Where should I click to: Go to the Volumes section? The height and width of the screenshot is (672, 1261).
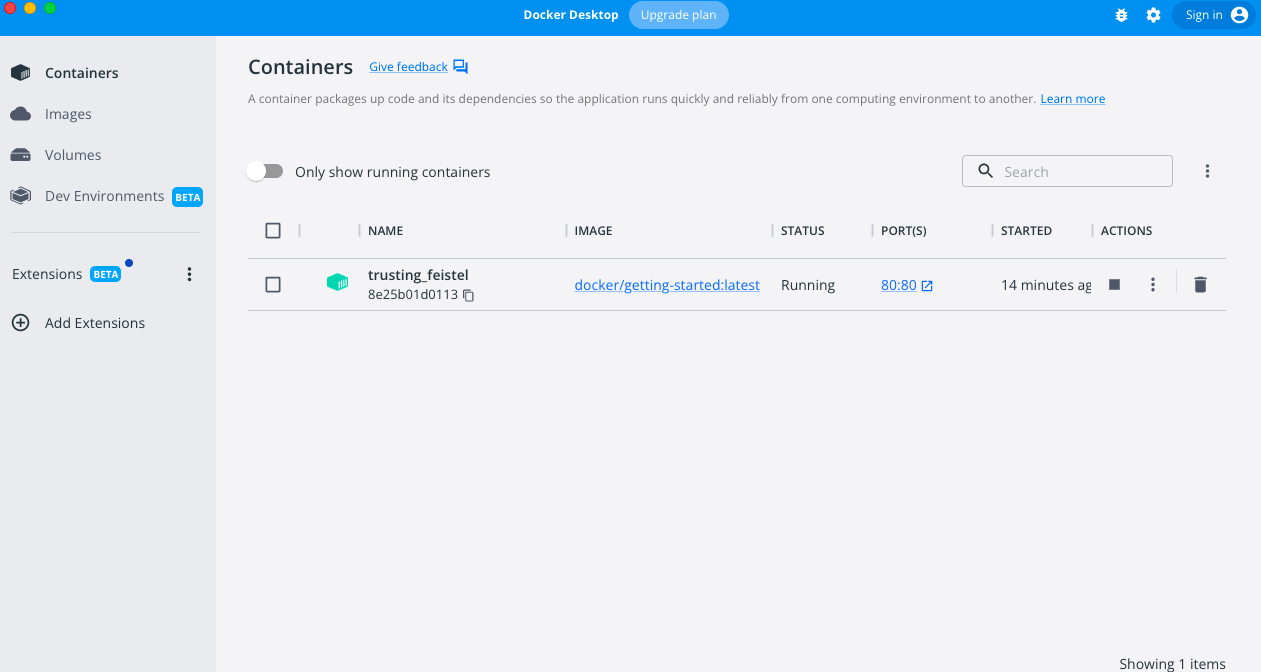click(x=108, y=155)
